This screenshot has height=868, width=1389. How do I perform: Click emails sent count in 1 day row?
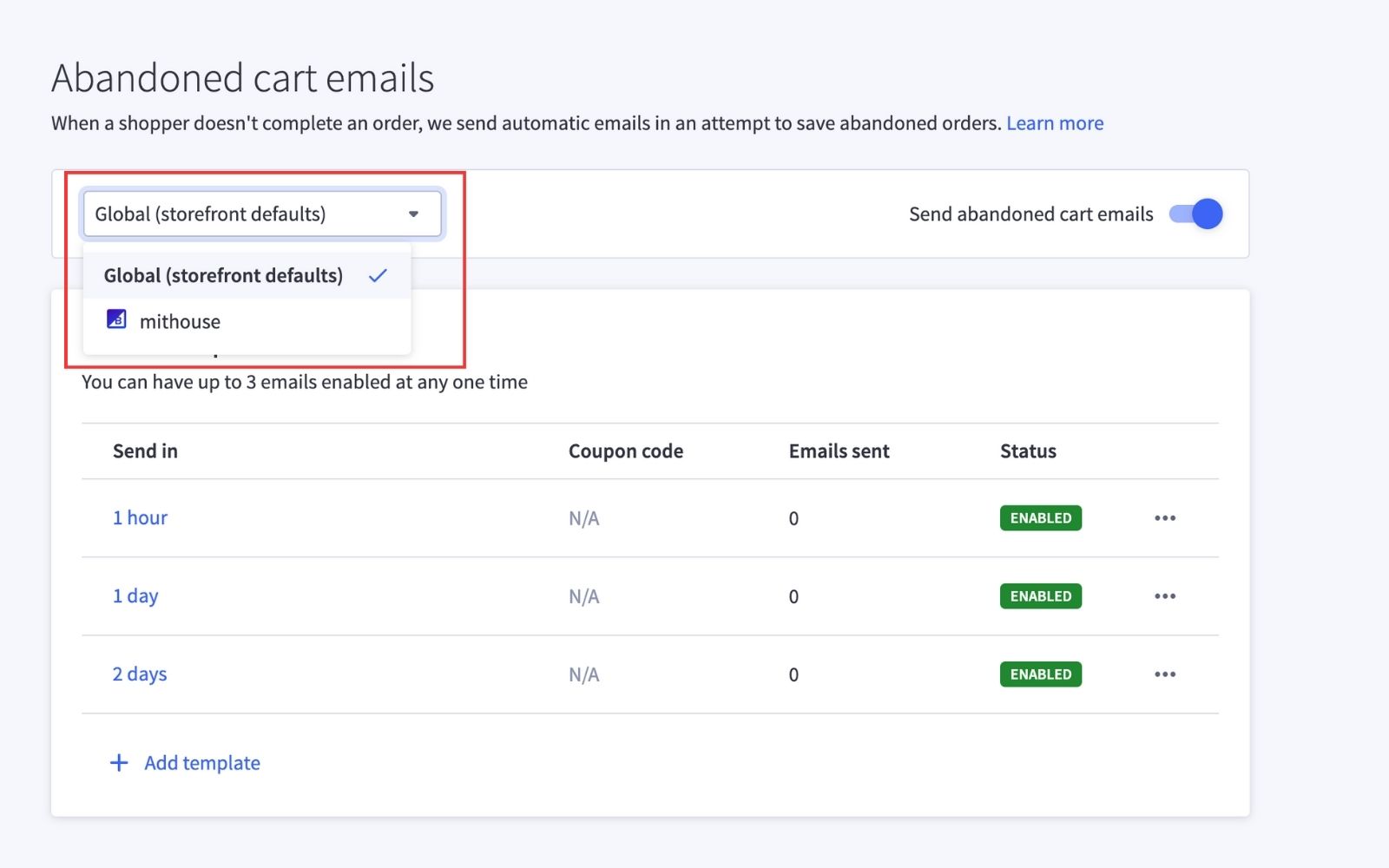pos(793,597)
